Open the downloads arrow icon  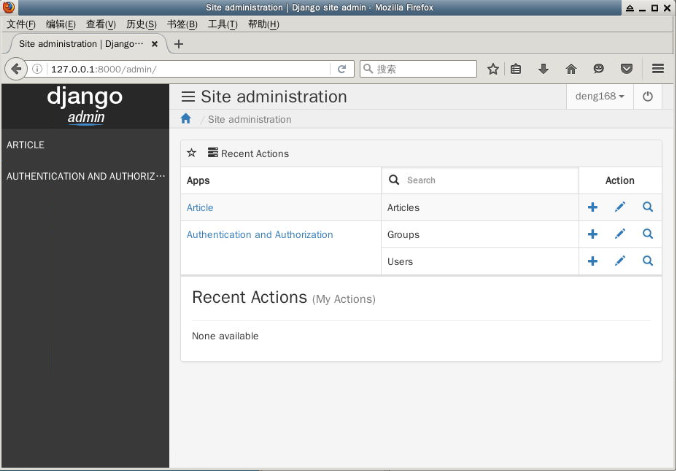coord(543,69)
